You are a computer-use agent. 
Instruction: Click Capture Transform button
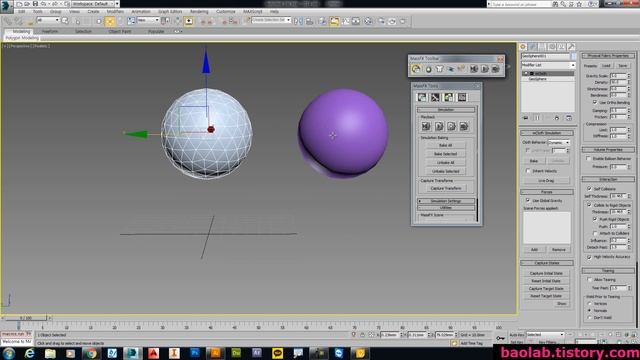pos(446,188)
